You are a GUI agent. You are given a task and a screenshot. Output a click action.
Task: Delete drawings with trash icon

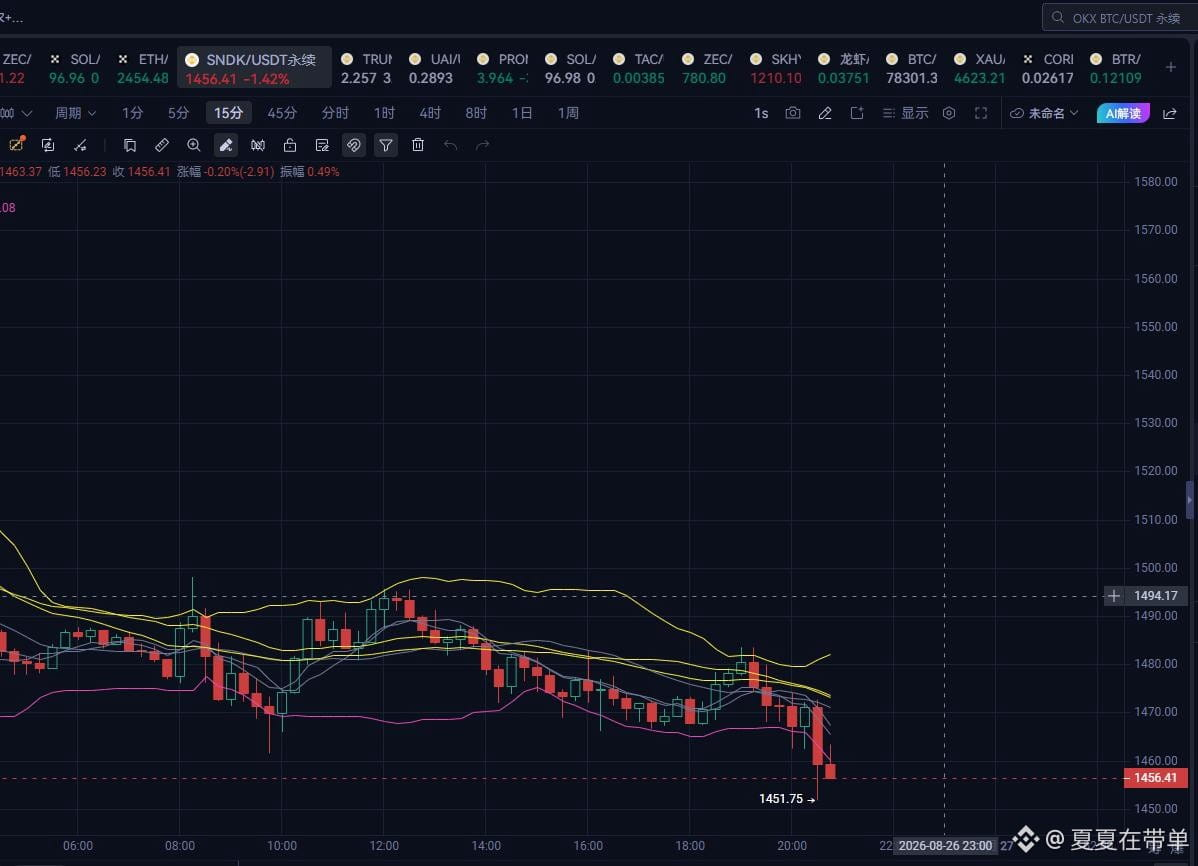point(418,145)
